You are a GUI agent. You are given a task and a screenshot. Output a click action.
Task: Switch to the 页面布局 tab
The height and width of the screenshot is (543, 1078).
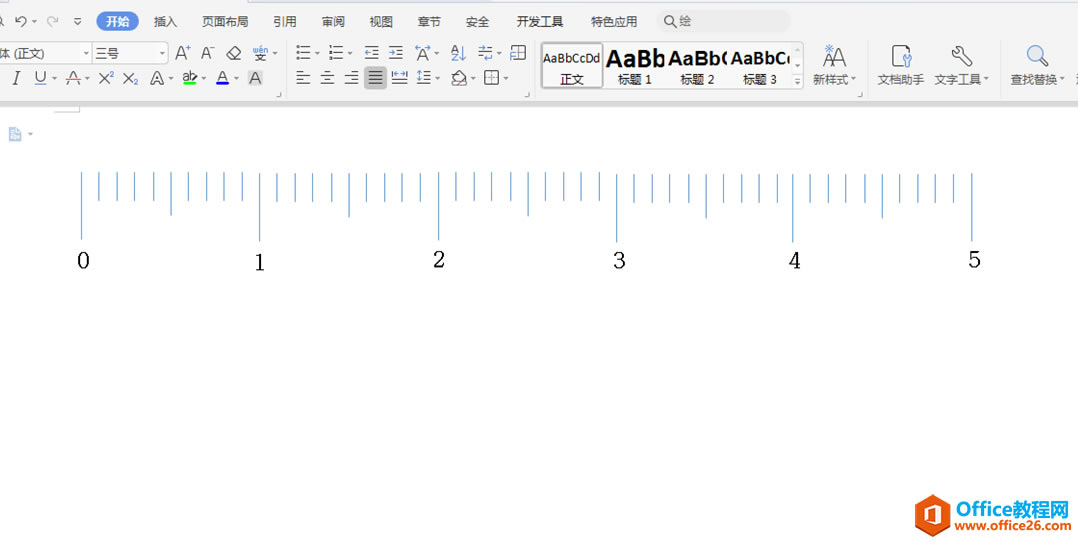tap(225, 22)
